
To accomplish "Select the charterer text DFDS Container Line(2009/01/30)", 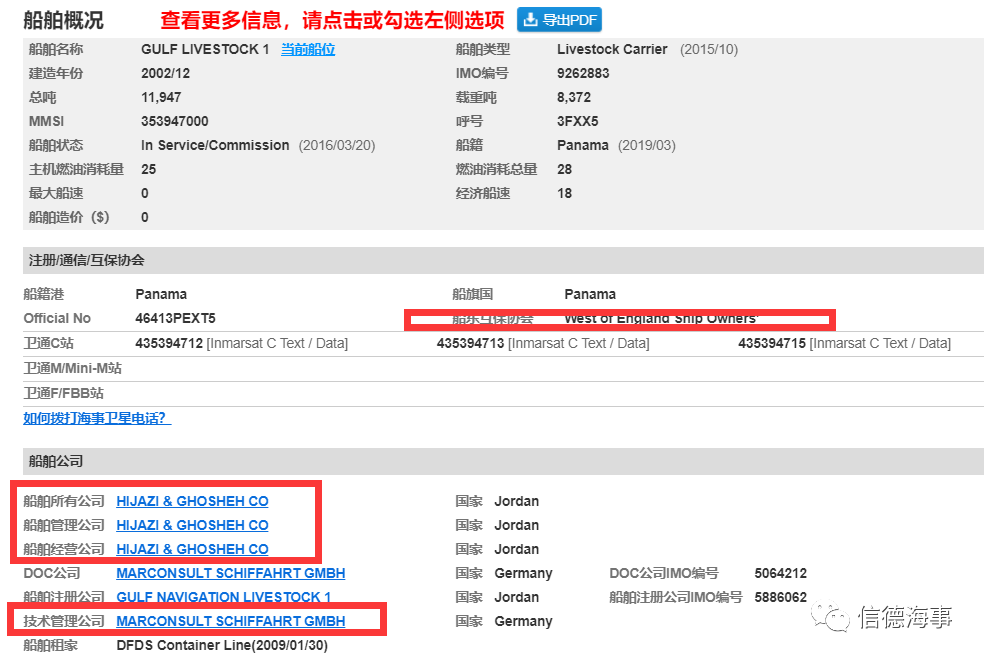I will tap(222, 645).
